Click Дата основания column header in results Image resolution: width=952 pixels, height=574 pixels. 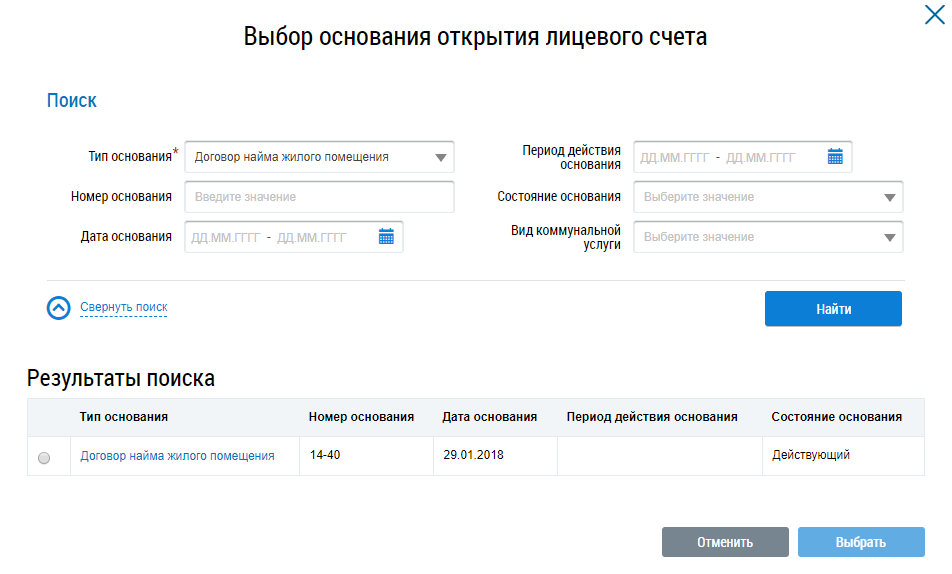(x=489, y=417)
